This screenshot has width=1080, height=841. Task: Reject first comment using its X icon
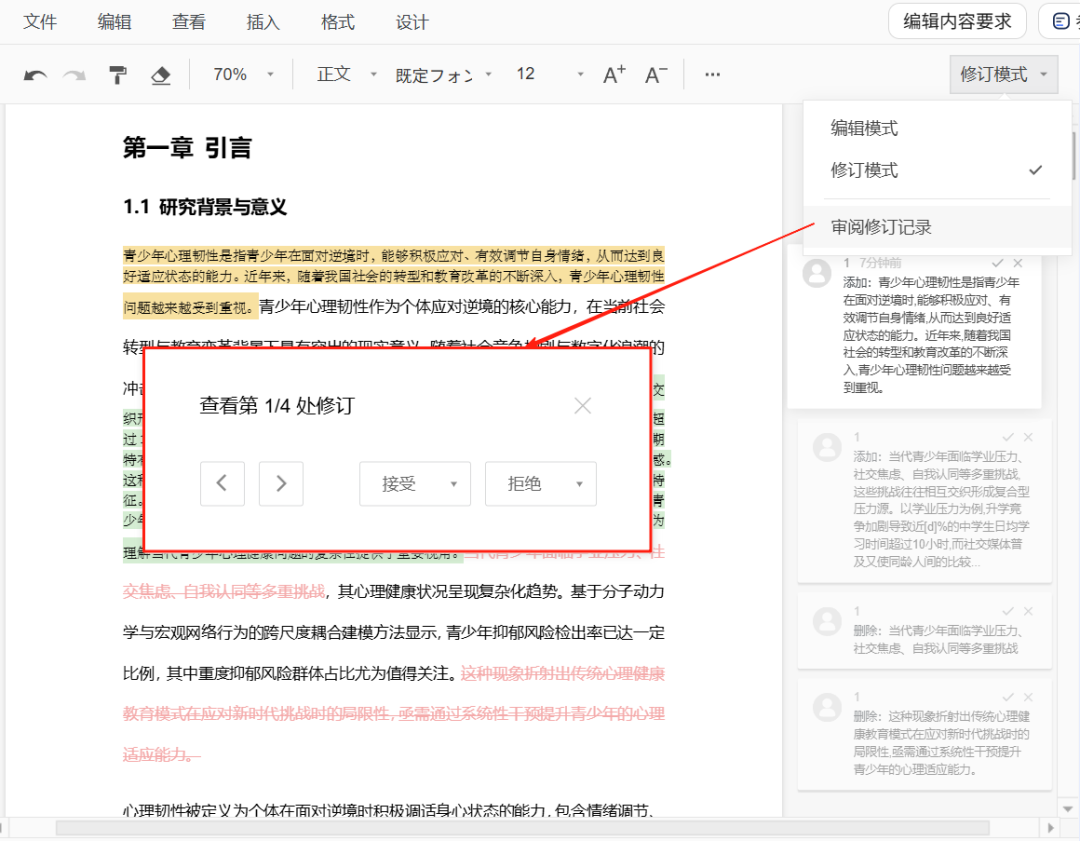(1018, 263)
